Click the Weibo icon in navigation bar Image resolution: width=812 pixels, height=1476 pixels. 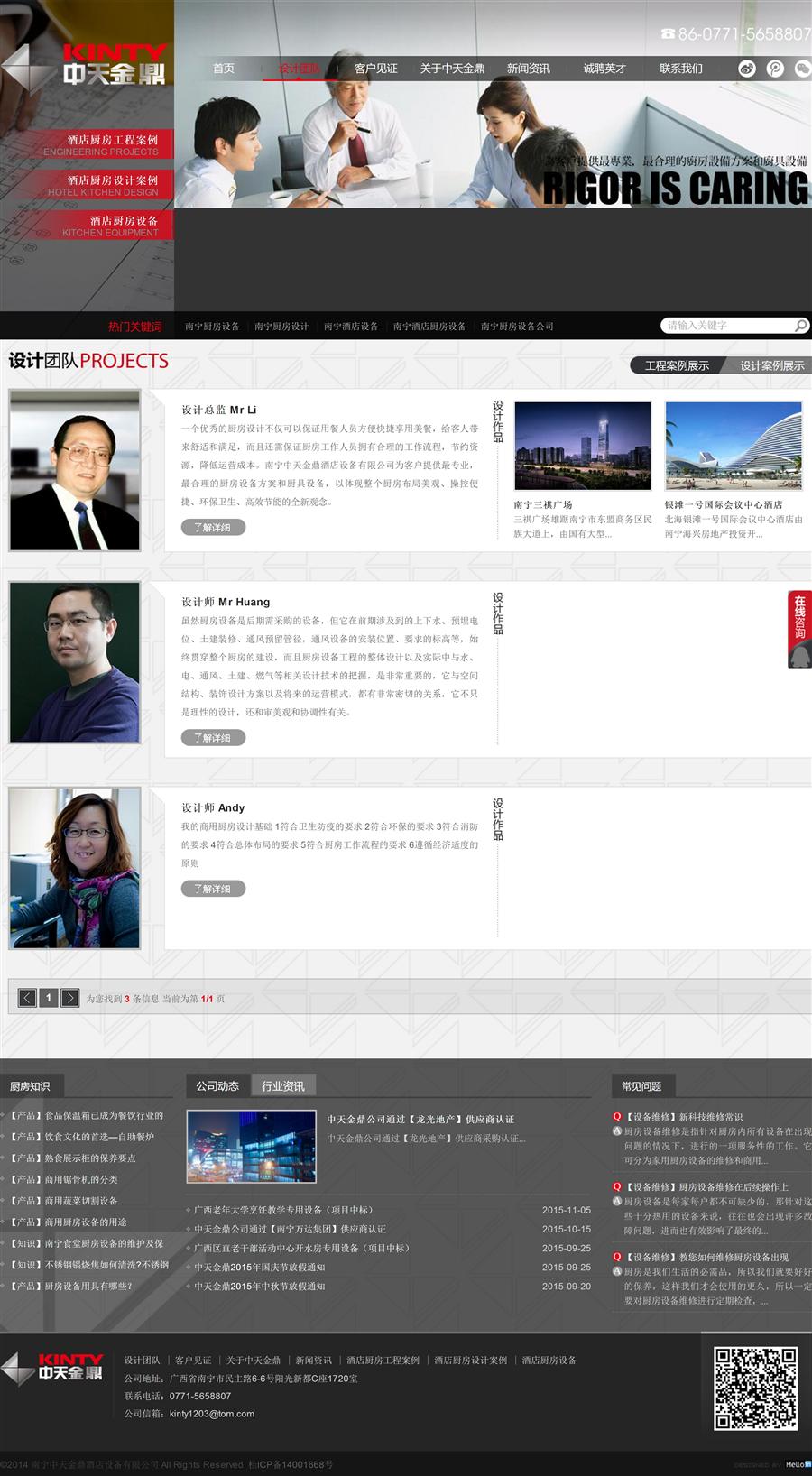tap(747, 69)
